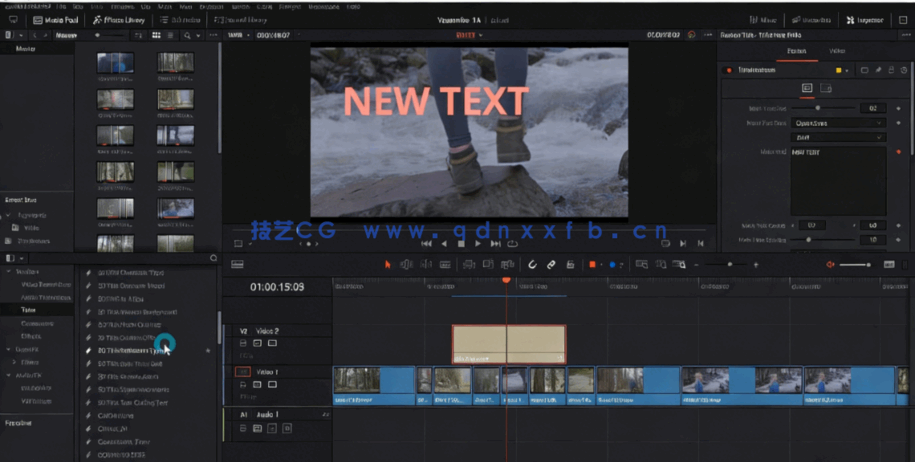
Task: Open the timeline name dropdown above viewer
Action: coord(469,36)
